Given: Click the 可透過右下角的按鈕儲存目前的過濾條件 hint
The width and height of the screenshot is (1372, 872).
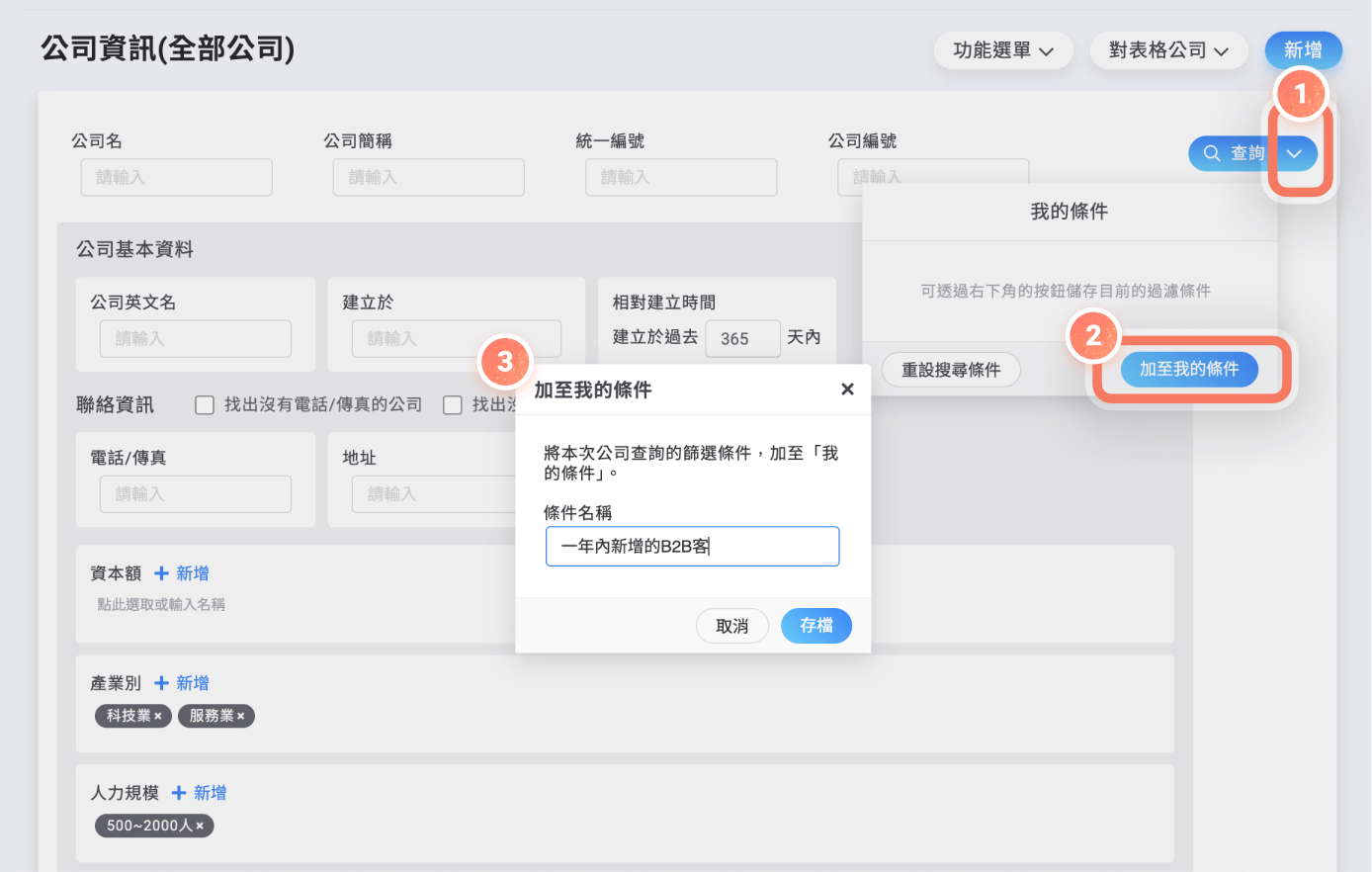Looking at the screenshot, I should pyautogui.click(x=1066, y=292).
